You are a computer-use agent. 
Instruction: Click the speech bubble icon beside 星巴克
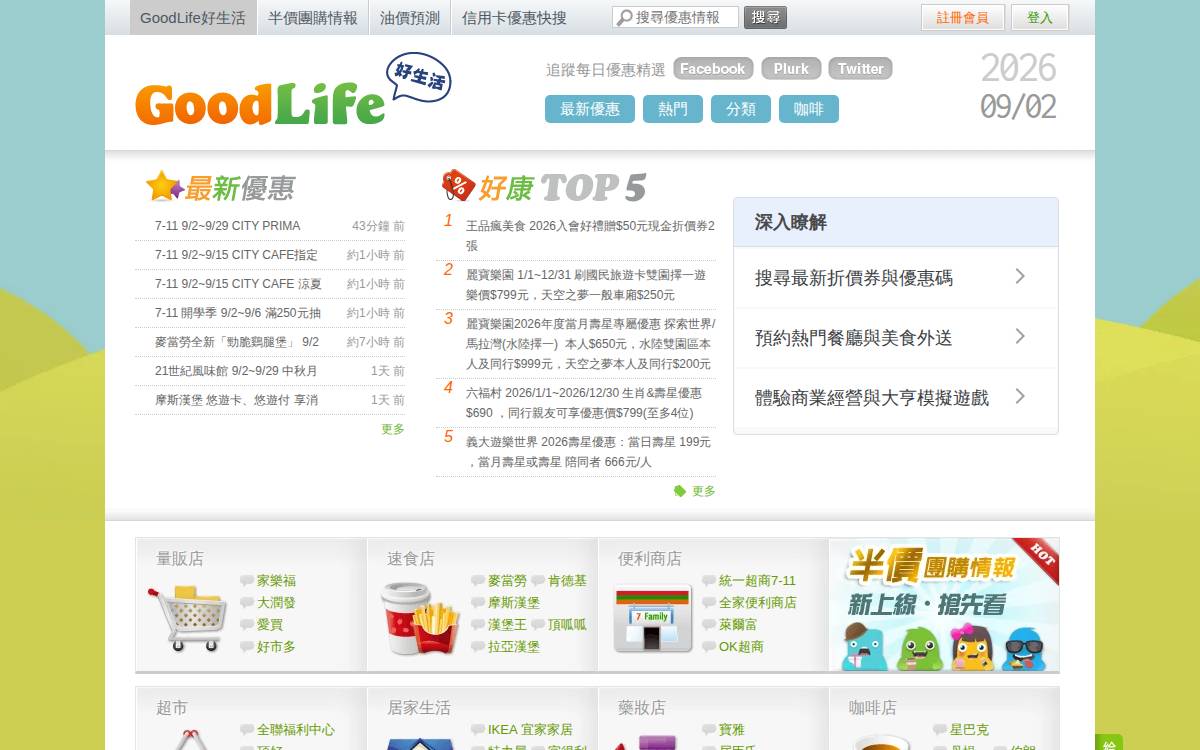[940, 730]
